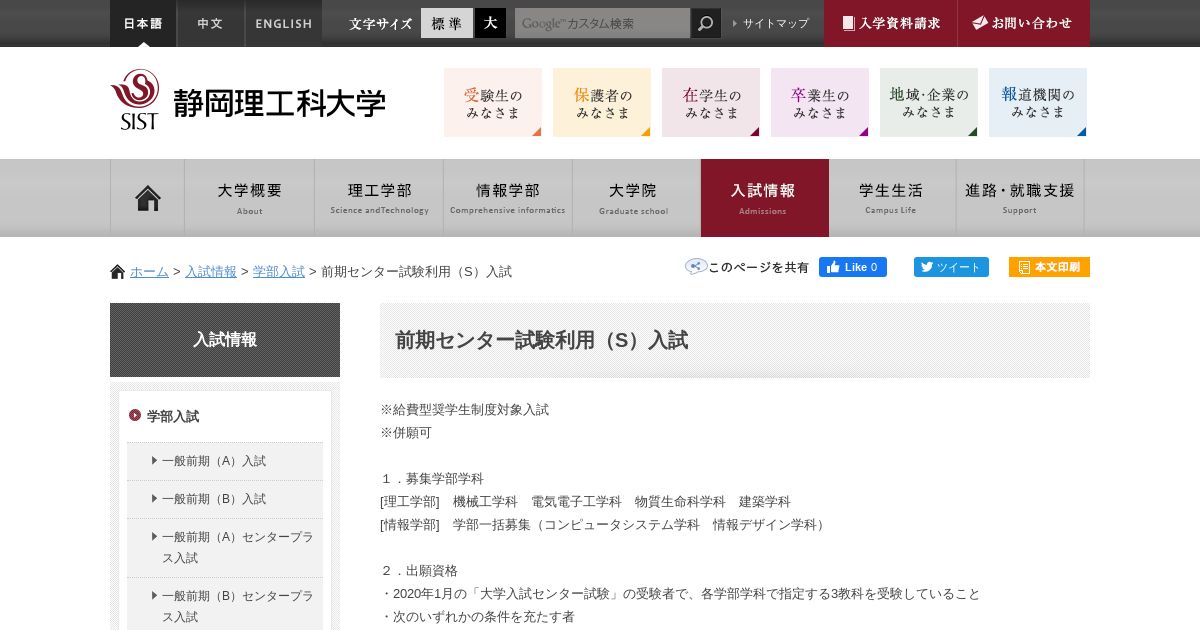Image resolution: width=1200 pixels, height=630 pixels.
Task: Open 大学院 Graduate school menu
Action: pyautogui.click(x=636, y=198)
